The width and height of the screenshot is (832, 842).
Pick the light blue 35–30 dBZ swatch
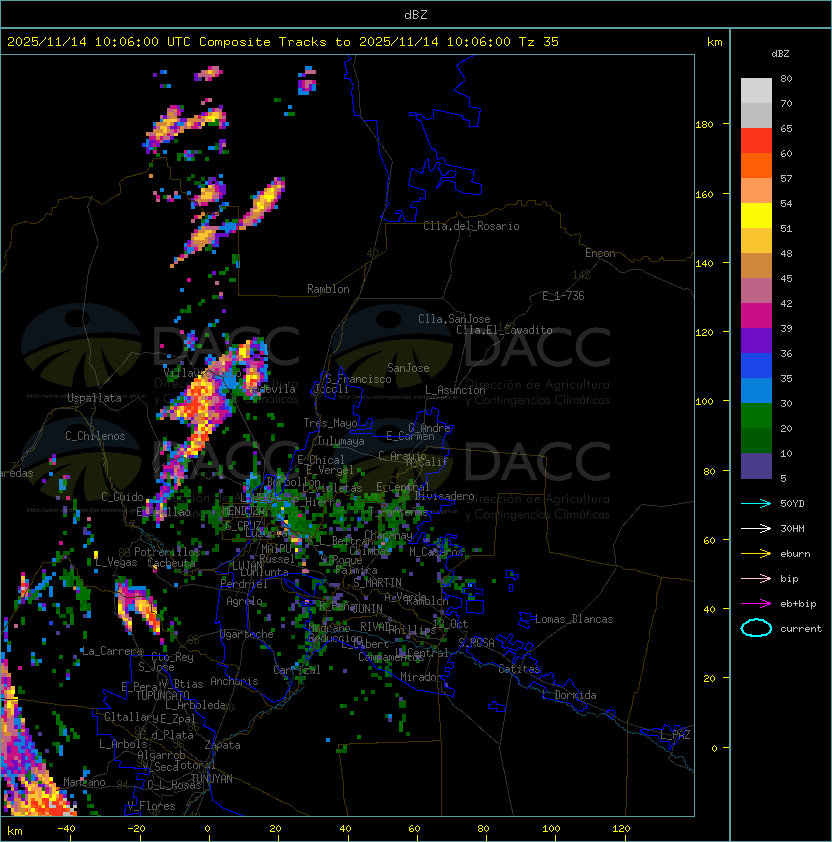[x=756, y=390]
